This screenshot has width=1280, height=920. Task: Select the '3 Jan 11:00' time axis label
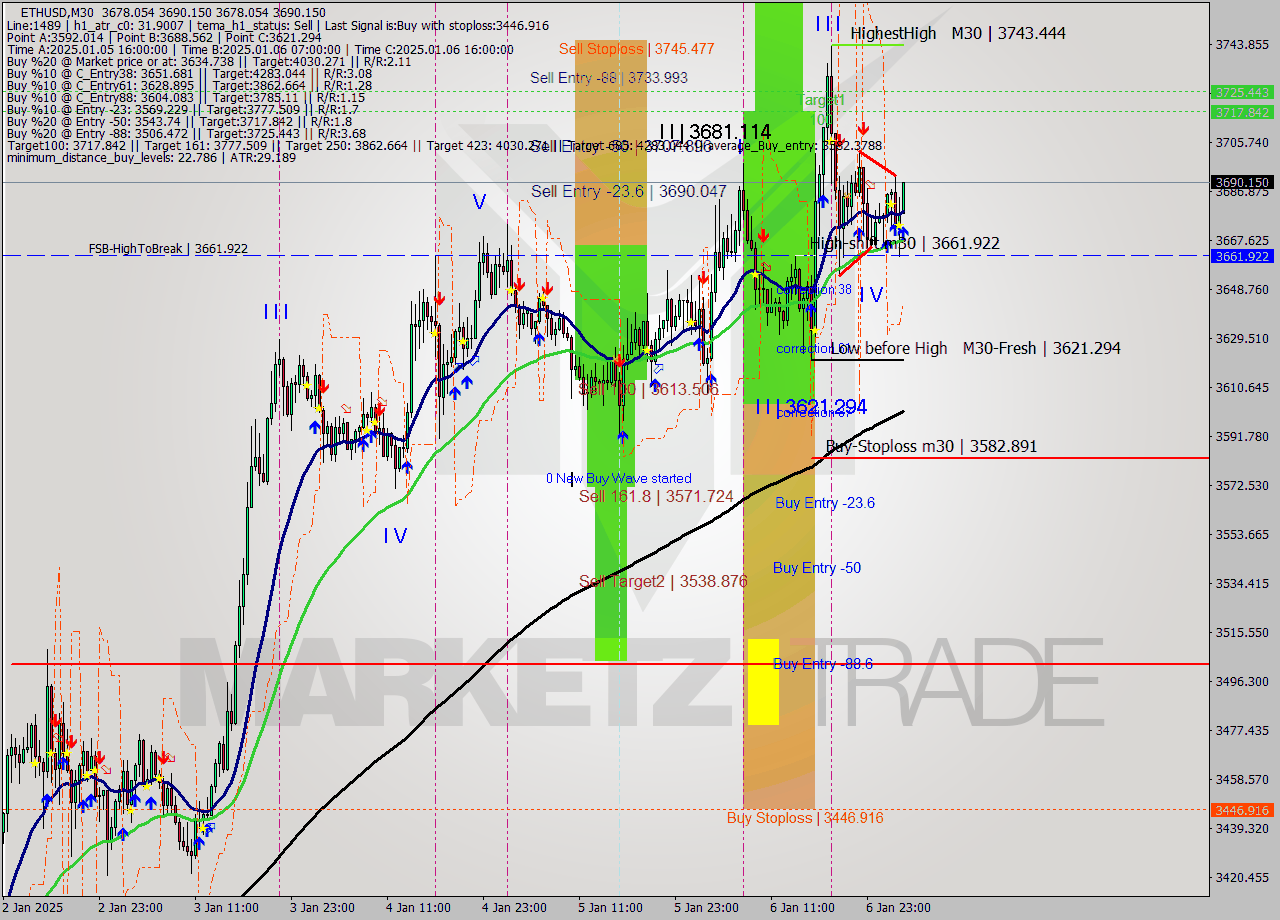[226, 908]
